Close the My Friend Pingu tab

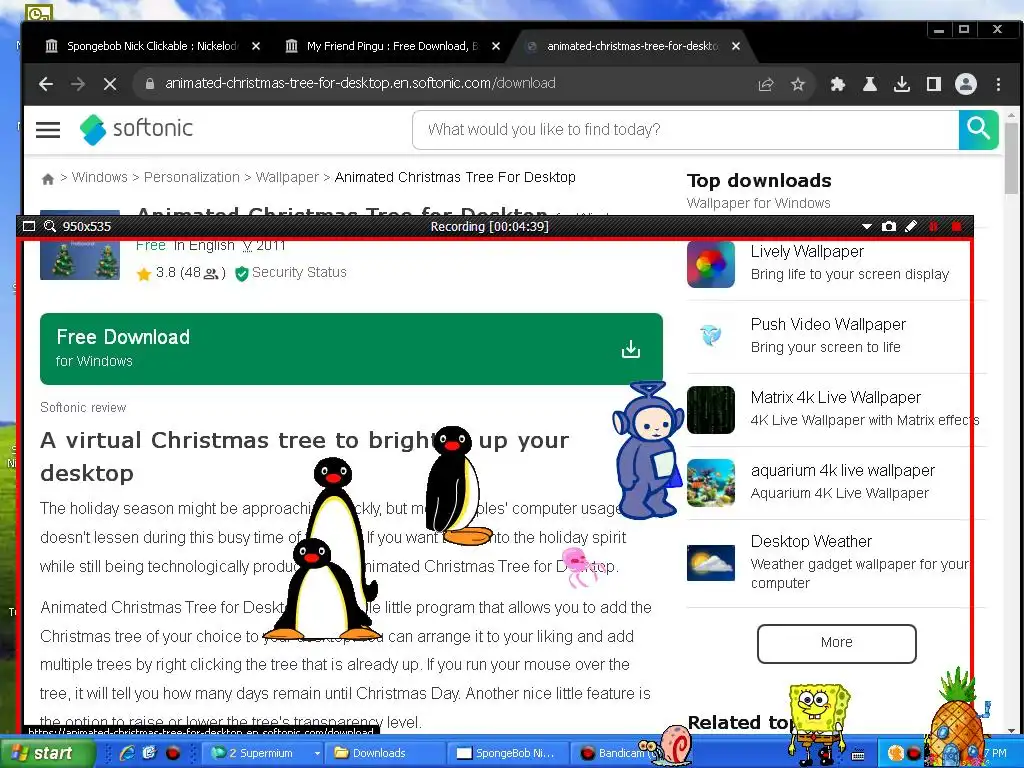pyautogui.click(x=496, y=46)
